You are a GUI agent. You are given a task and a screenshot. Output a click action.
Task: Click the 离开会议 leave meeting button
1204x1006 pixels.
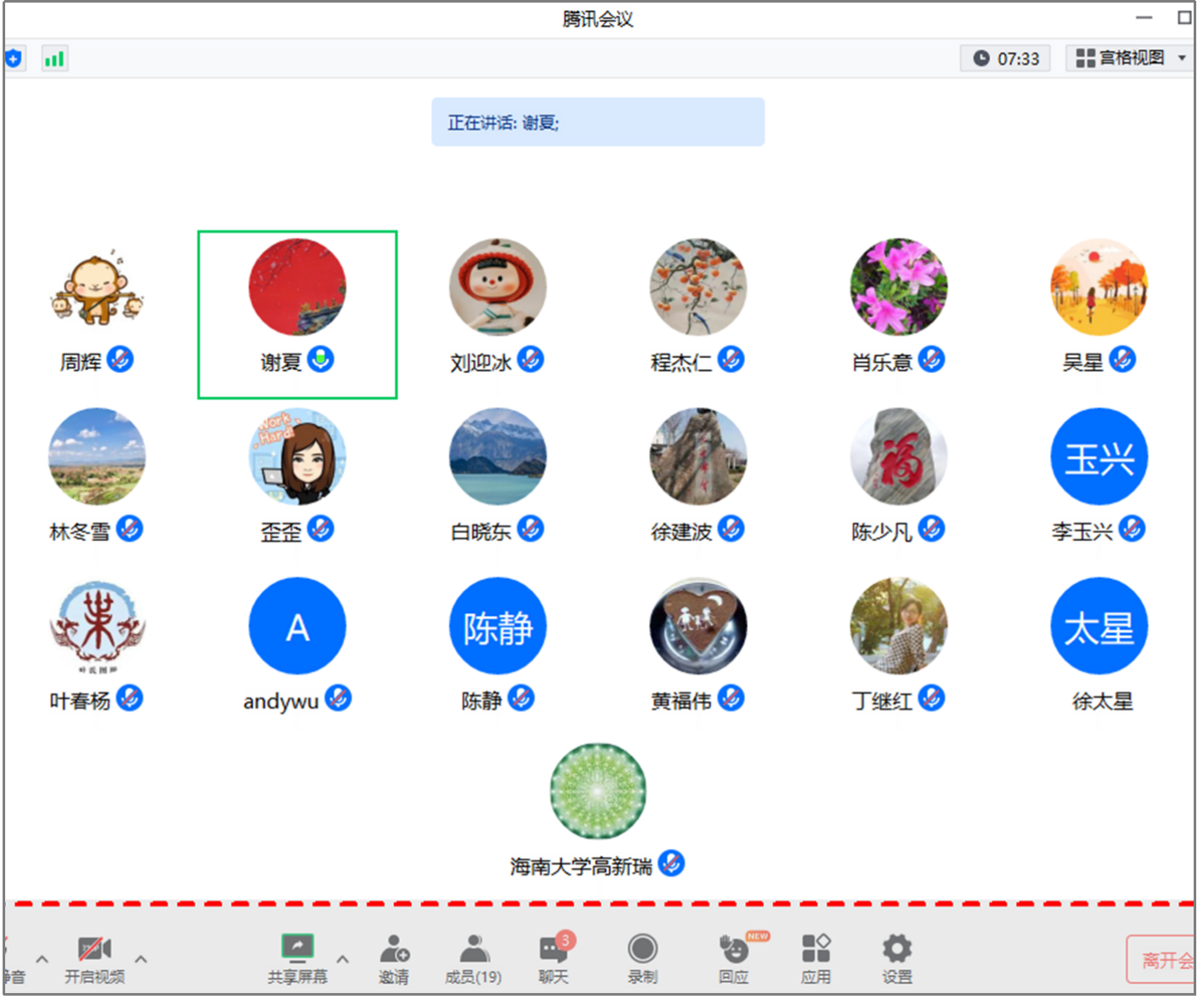click(1163, 959)
